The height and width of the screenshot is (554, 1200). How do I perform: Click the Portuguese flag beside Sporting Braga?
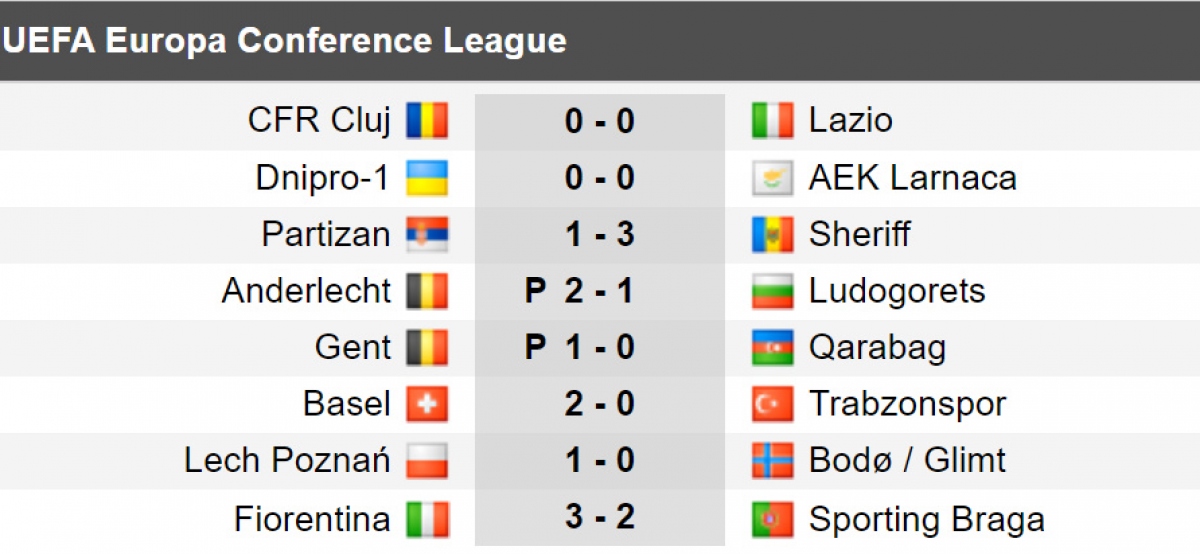click(772, 520)
